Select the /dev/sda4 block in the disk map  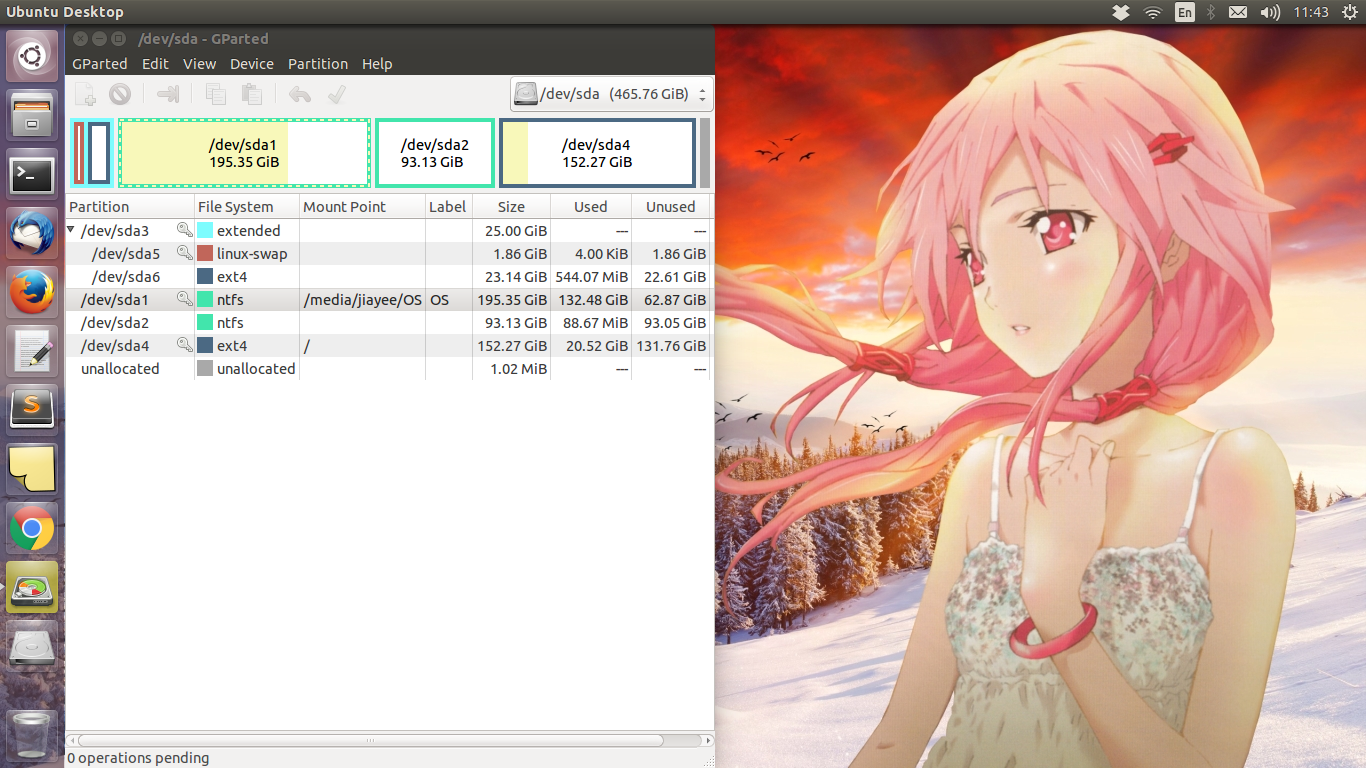point(597,153)
